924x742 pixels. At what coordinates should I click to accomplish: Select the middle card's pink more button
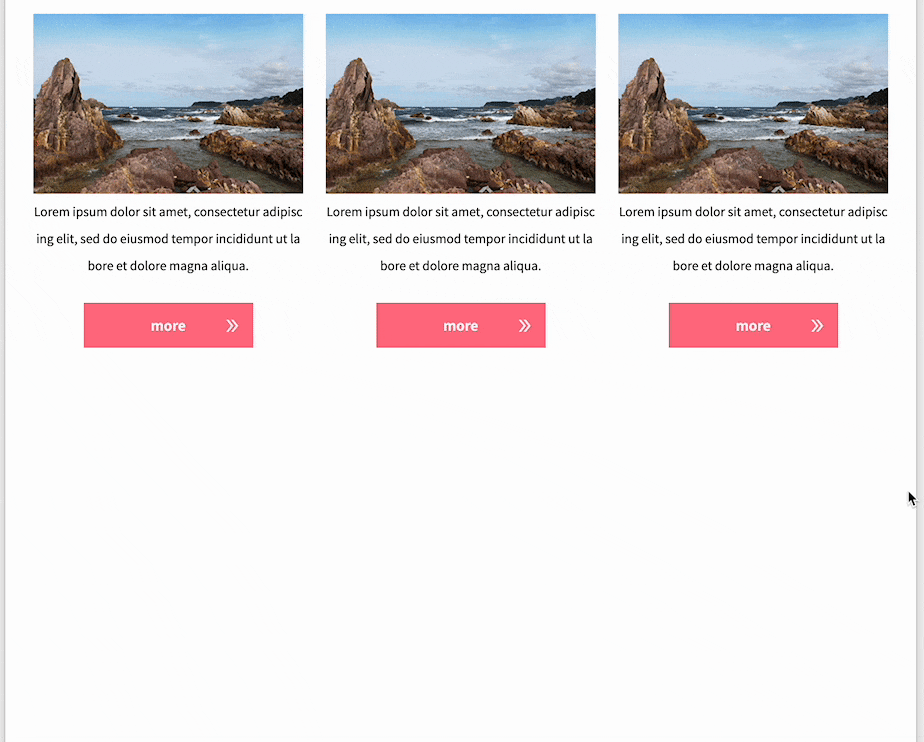point(461,325)
